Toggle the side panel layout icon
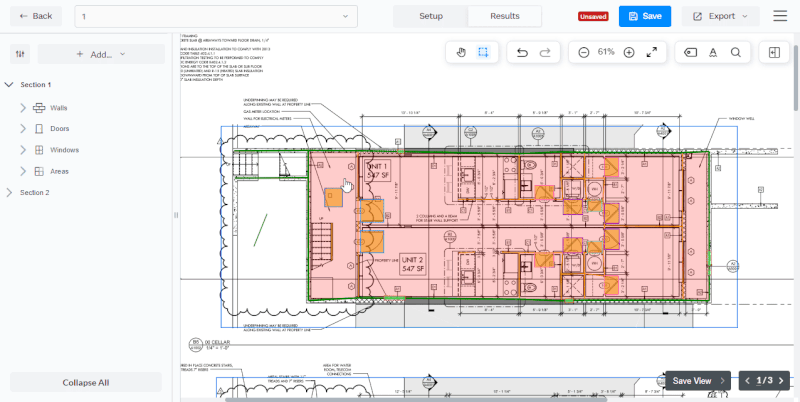Screen dimensions: 800x402 [x=774, y=52]
